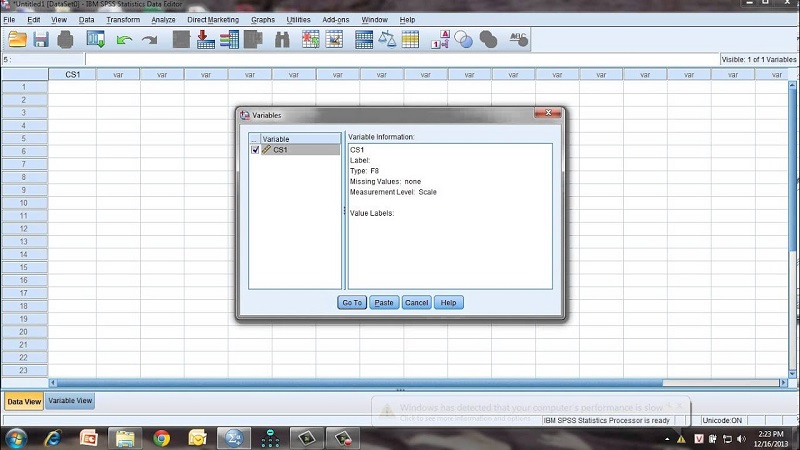Show hidden system tray icons arrow
The width and height of the screenshot is (800, 450).
click(x=667, y=439)
